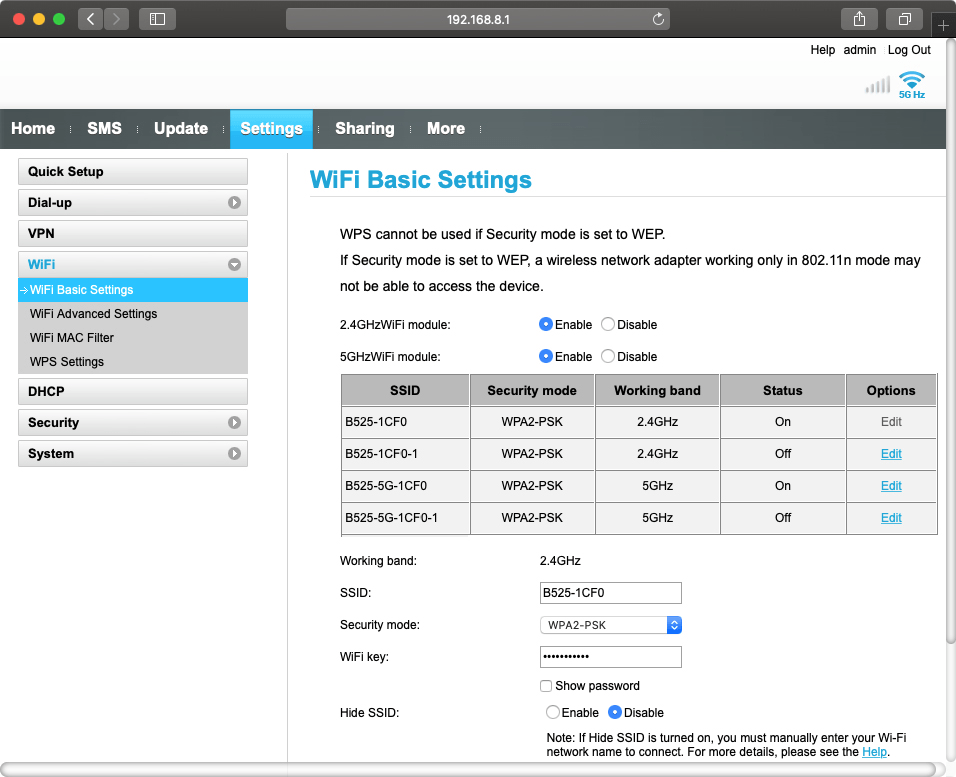Open the Security mode dropdown
This screenshot has width=956, height=777.
(611, 625)
